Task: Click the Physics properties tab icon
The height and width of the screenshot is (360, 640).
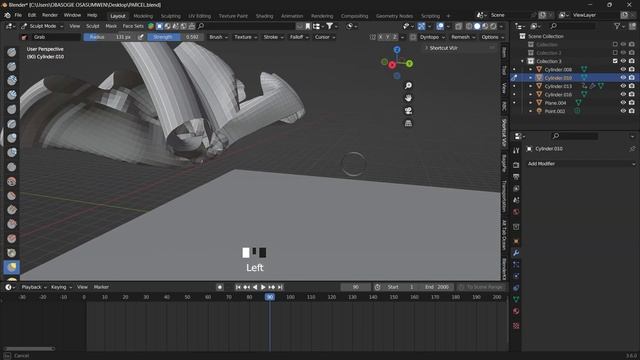Action: (516, 276)
